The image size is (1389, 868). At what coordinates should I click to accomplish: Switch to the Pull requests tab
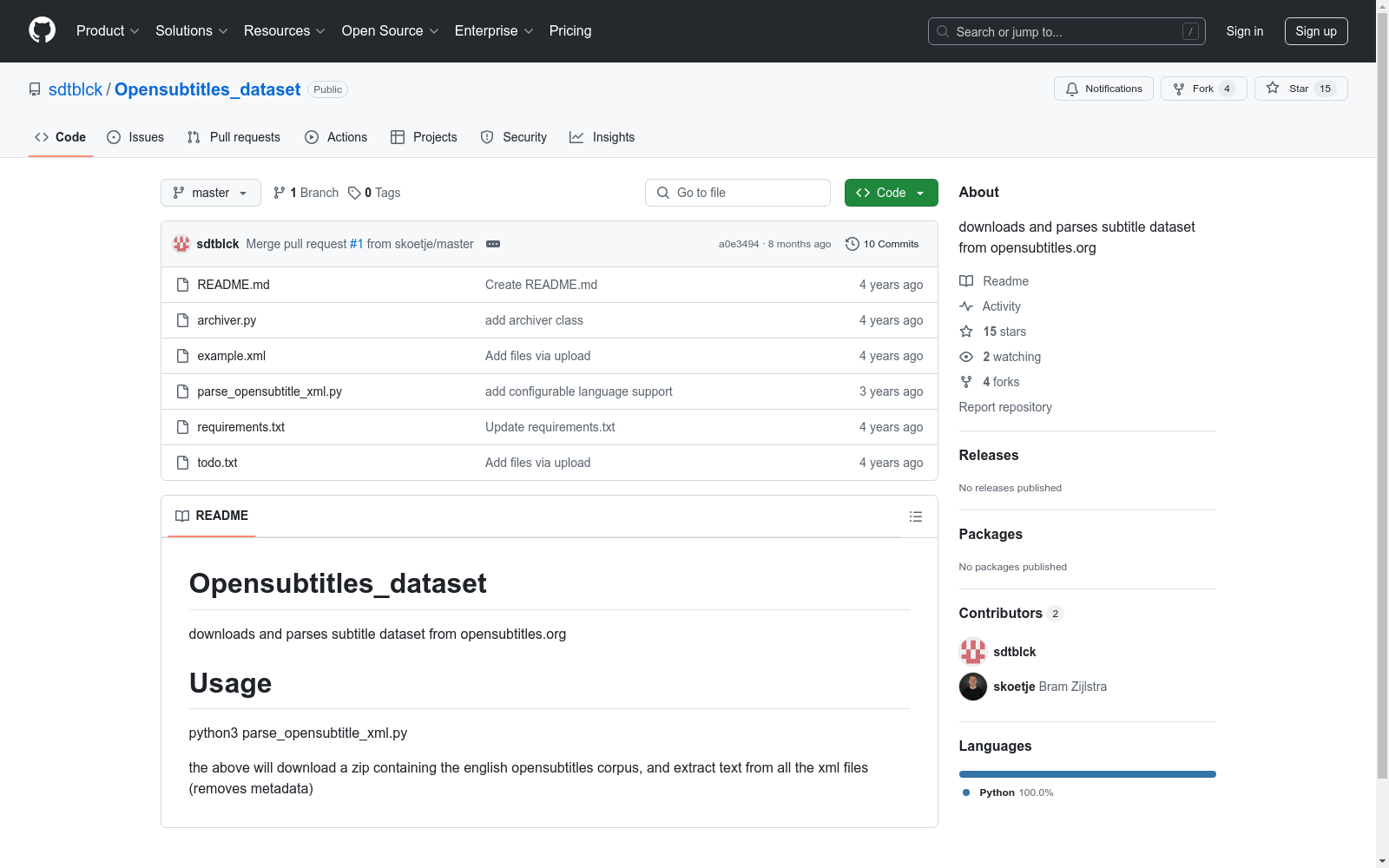234,137
